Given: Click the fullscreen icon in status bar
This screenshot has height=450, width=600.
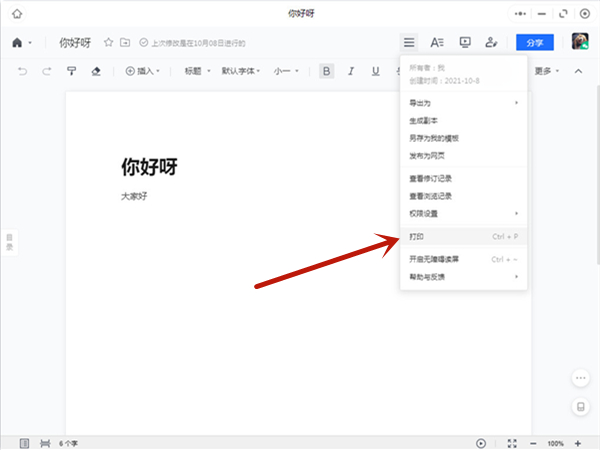Looking at the screenshot, I should pos(512,443).
